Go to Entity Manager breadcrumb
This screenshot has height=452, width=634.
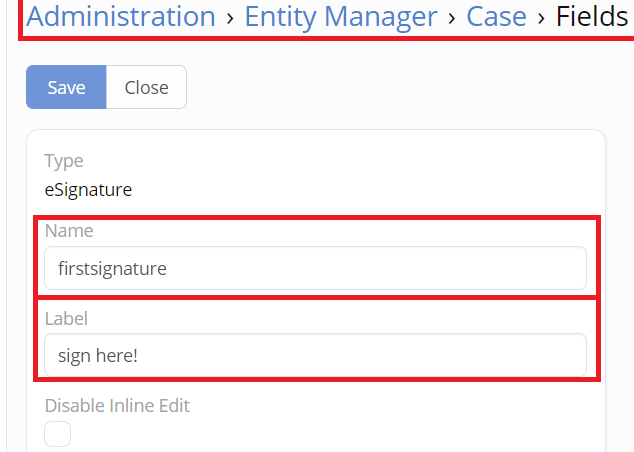pyautogui.click(x=341, y=17)
